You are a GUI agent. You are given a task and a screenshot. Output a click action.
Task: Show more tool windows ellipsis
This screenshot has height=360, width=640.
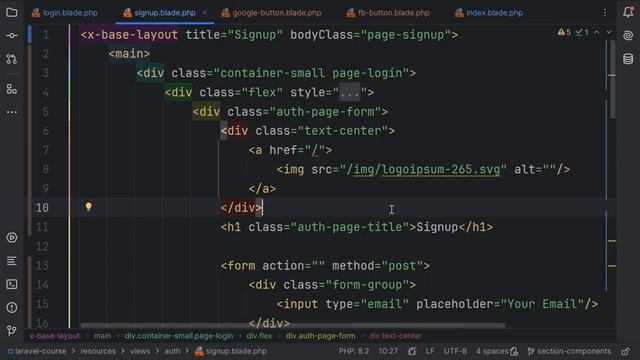click(11, 112)
